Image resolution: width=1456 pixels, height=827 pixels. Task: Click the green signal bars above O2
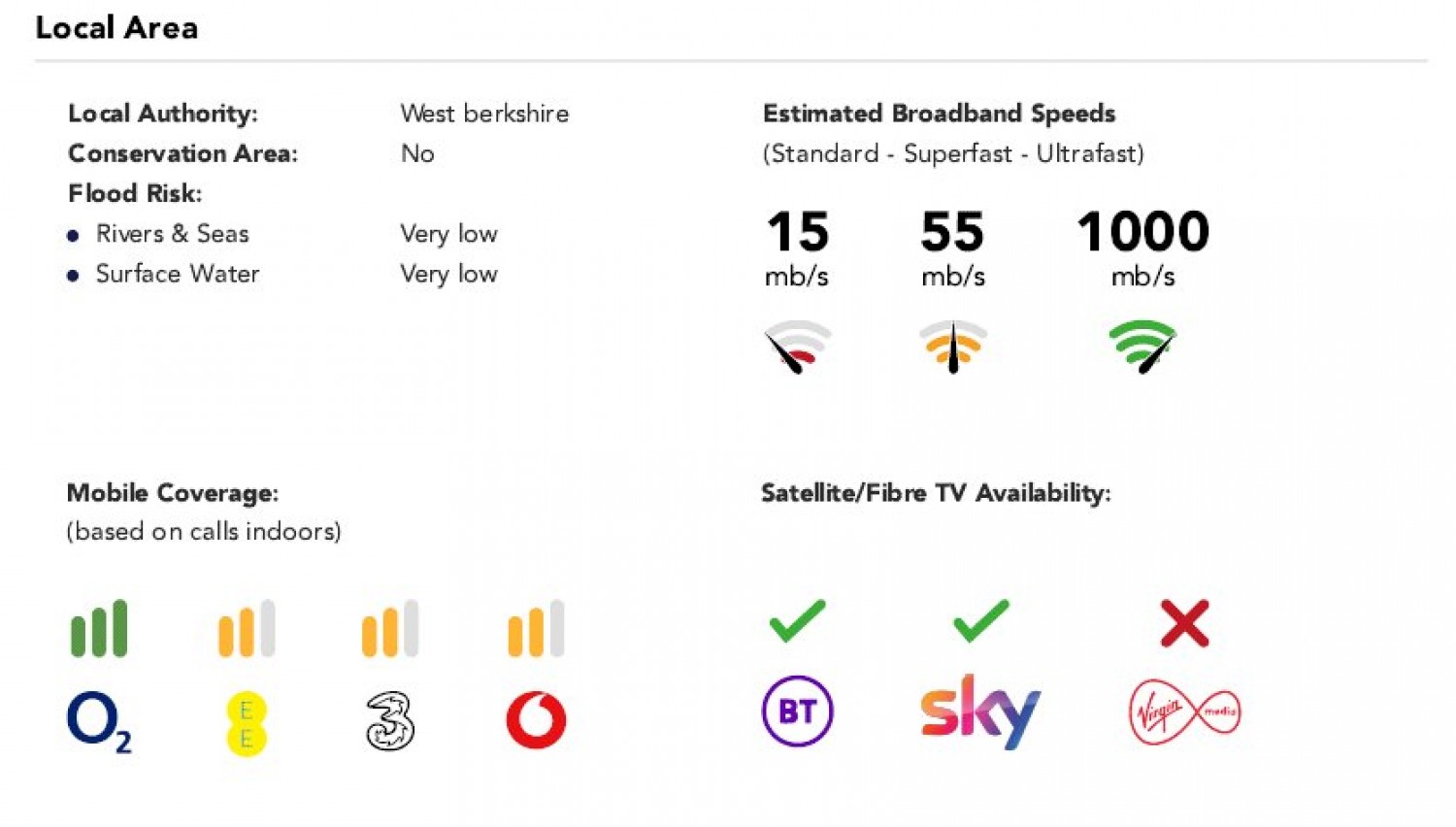99,629
